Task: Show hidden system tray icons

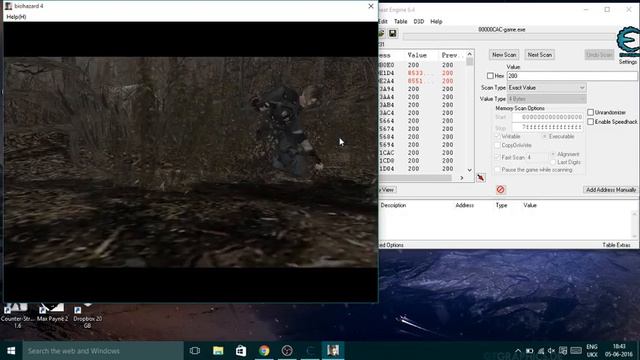Action: (x=518, y=351)
